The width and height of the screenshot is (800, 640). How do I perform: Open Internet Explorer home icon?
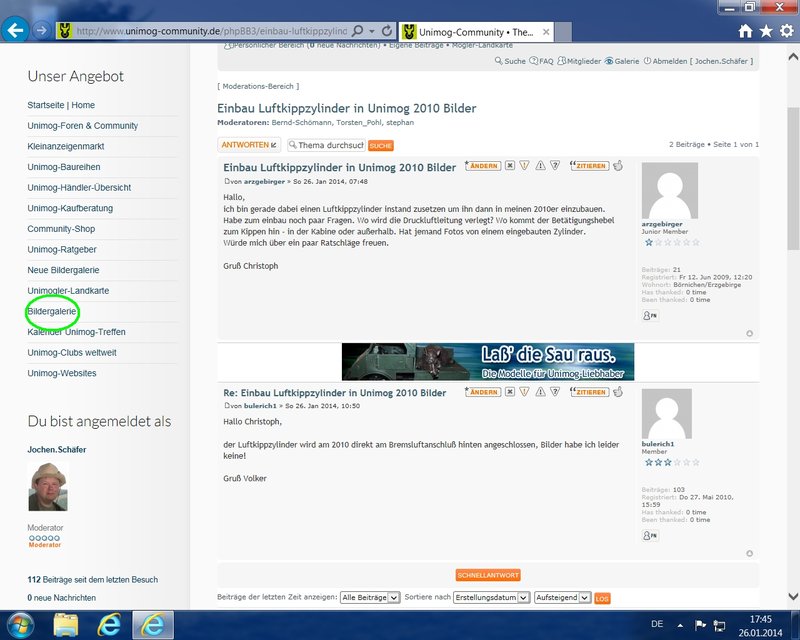click(745, 31)
